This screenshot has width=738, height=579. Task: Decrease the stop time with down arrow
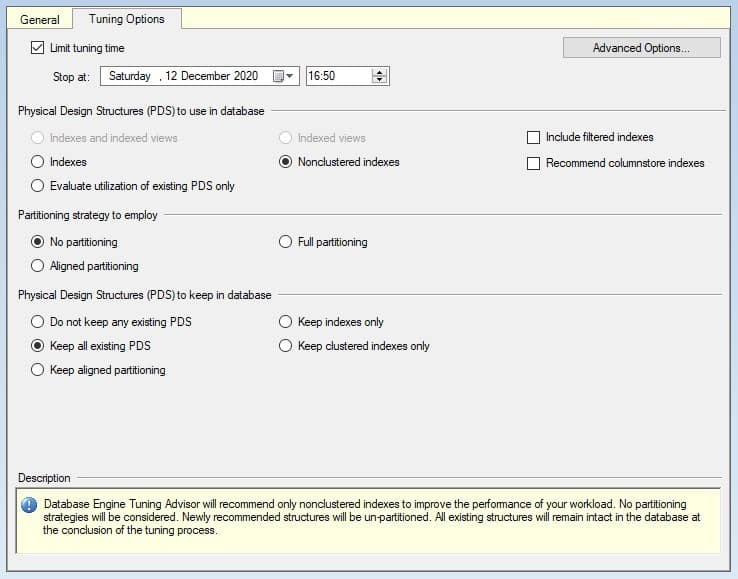[379, 80]
